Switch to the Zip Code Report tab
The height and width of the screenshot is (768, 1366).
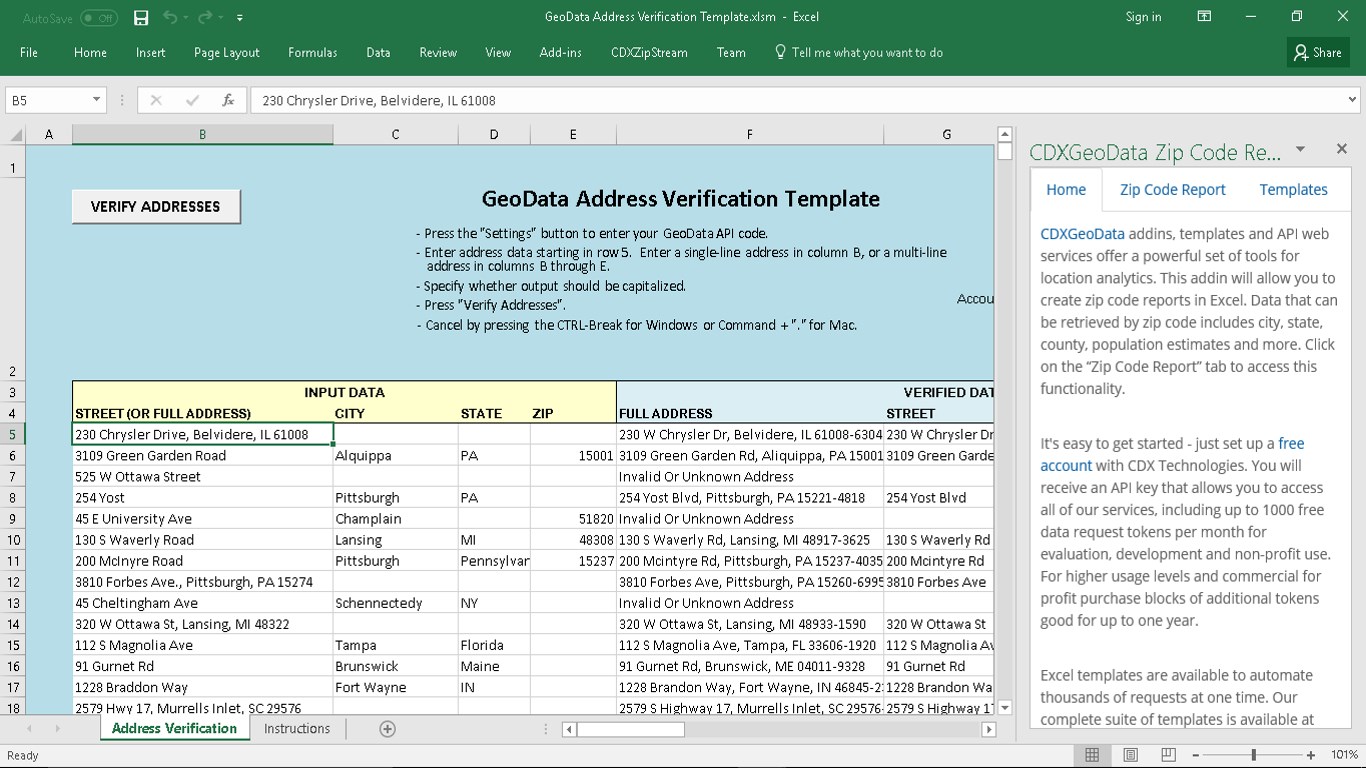[x=1172, y=190]
